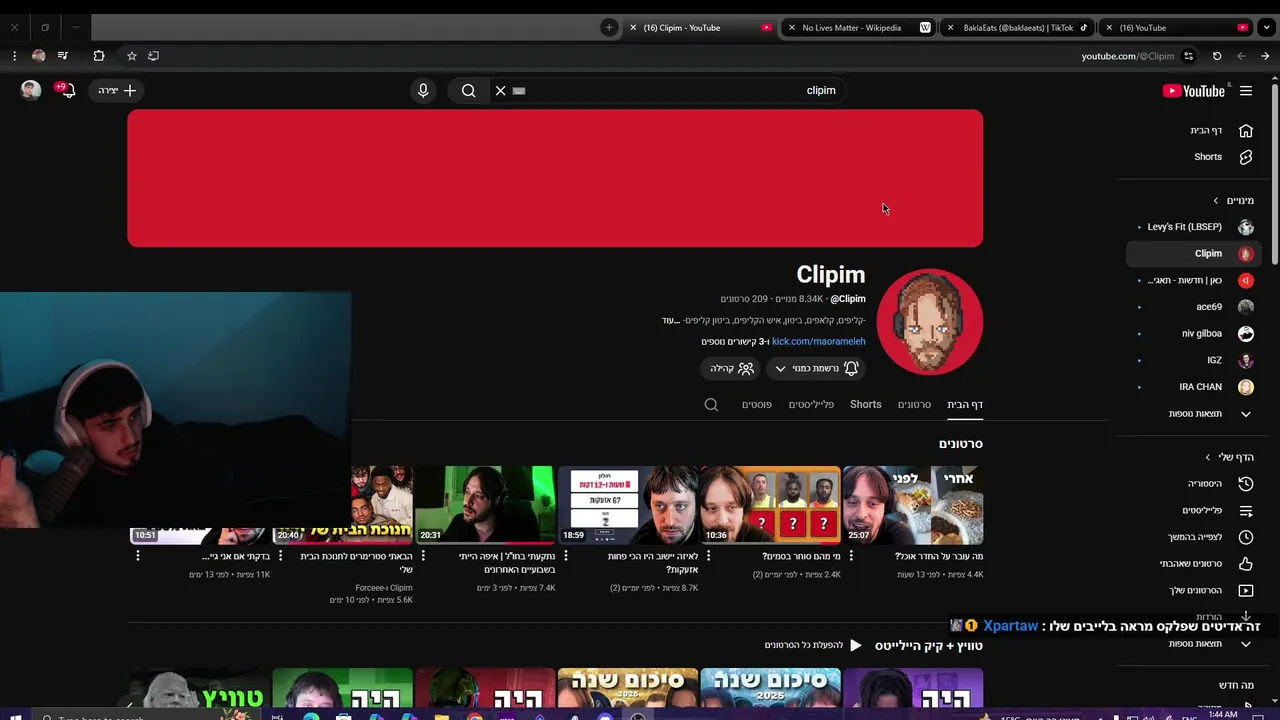Image resolution: width=1280 pixels, height=720 pixels.
Task: Open the 25:07 before-after food video thumbnail
Action: (x=913, y=505)
